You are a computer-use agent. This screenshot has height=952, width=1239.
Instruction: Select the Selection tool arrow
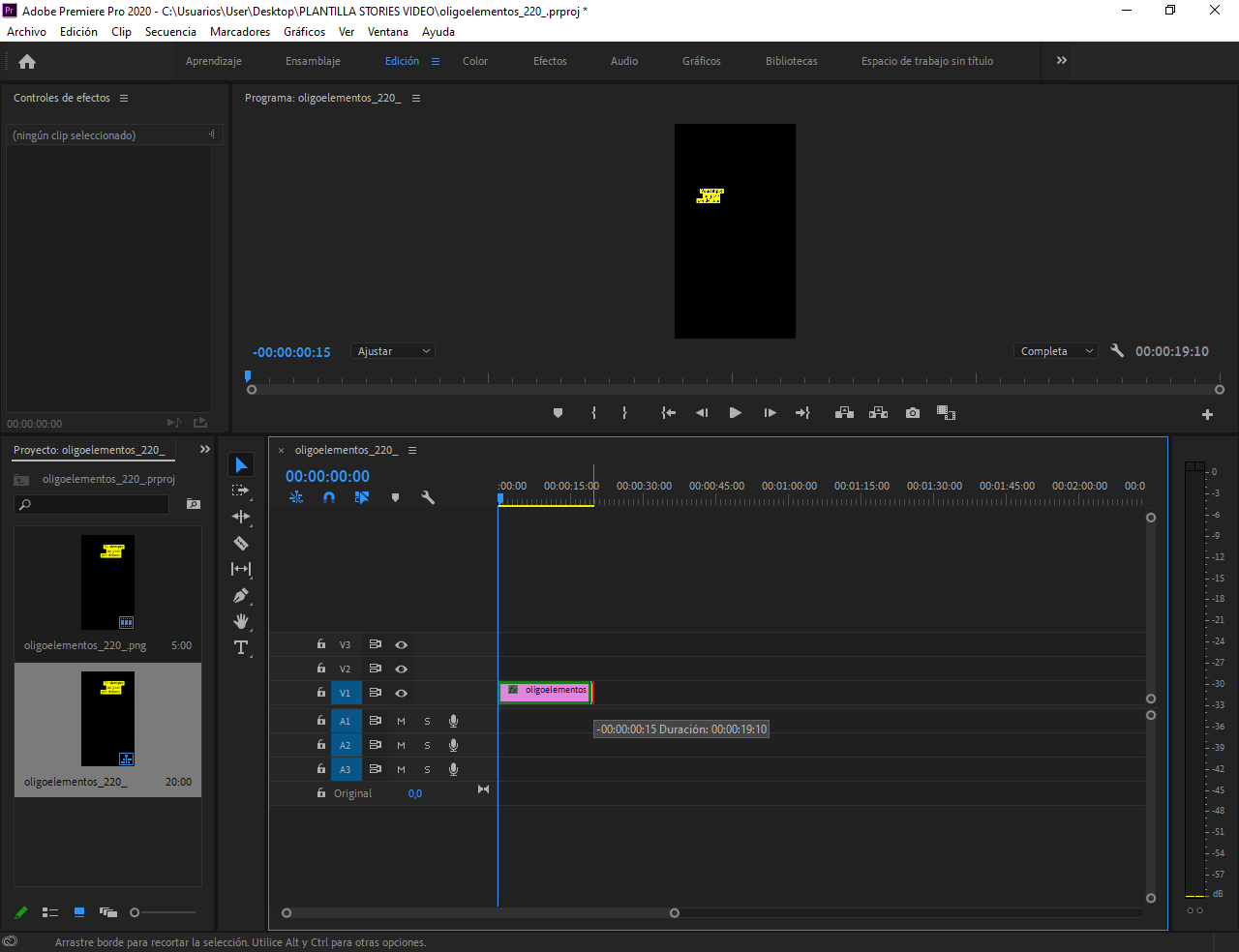pos(241,465)
